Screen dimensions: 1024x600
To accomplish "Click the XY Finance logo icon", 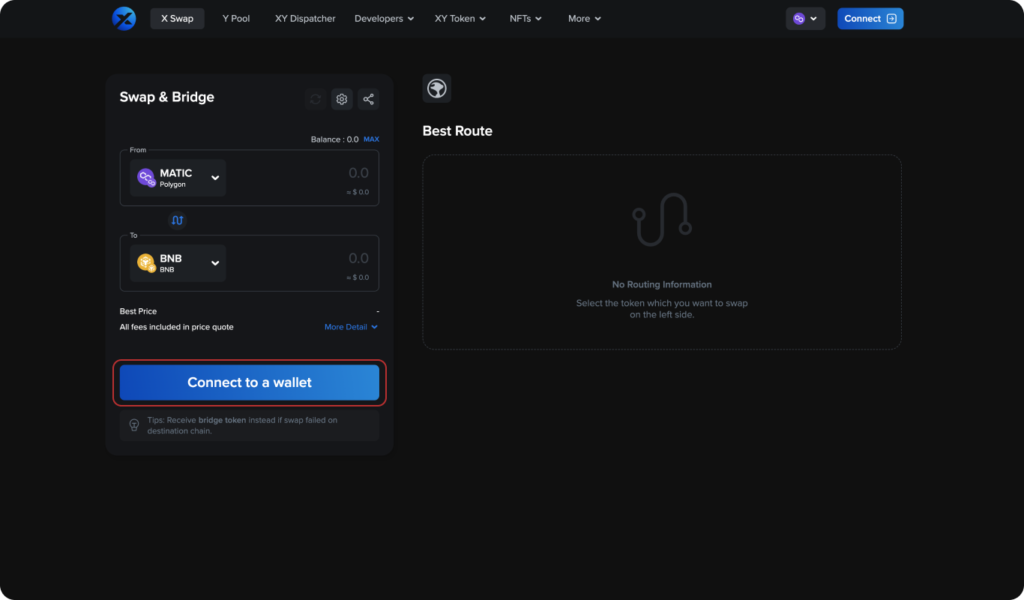I will [x=123, y=18].
